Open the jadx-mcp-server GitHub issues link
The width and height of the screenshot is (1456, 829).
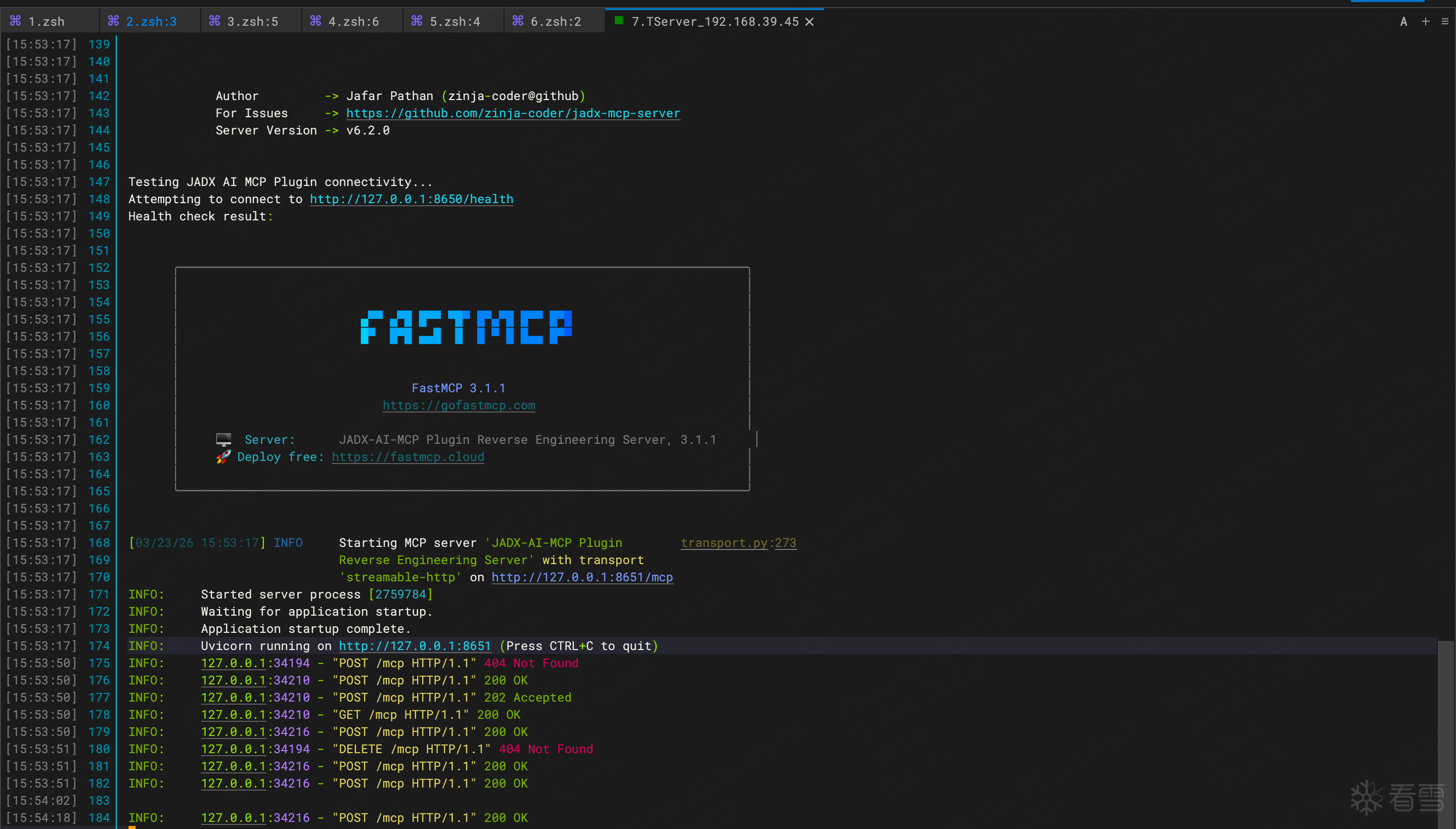pyautogui.click(x=513, y=113)
